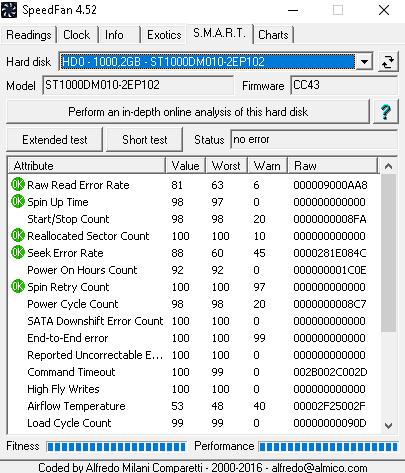Click the question mark help icon button
Image resolution: width=405 pixels, height=473 pixels.
click(x=386, y=112)
